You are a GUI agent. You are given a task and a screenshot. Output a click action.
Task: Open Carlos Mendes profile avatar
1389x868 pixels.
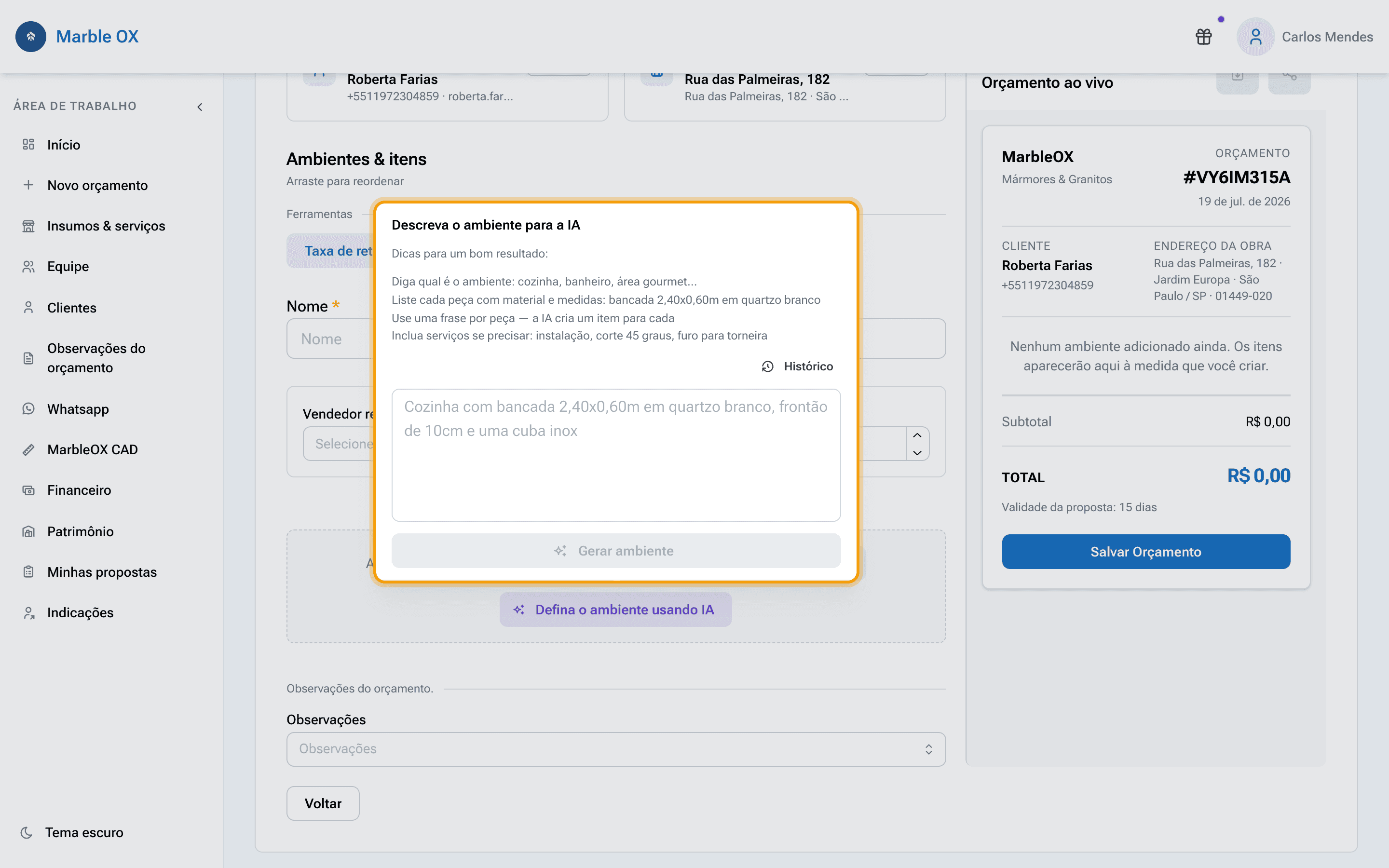point(1255,37)
